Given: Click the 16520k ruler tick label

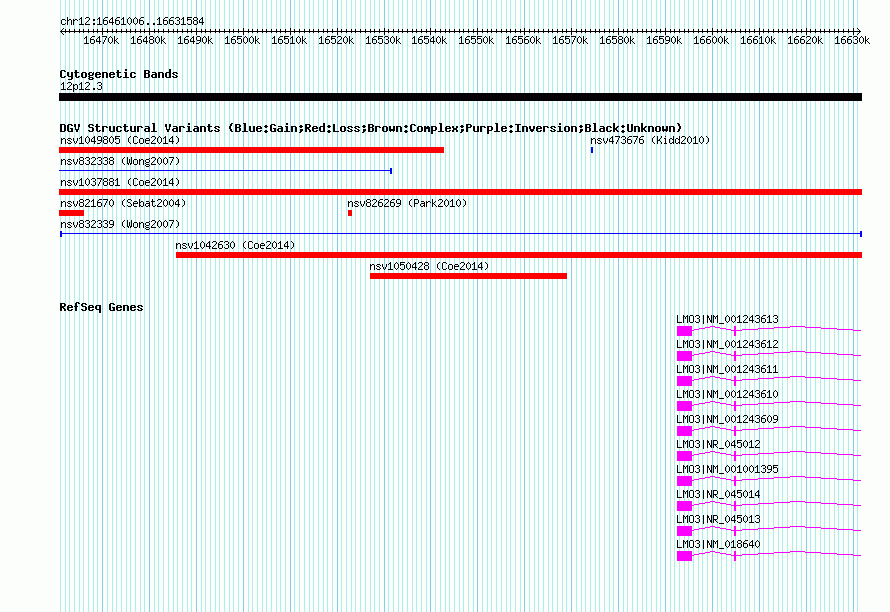Looking at the screenshot, I should (x=336, y=40).
